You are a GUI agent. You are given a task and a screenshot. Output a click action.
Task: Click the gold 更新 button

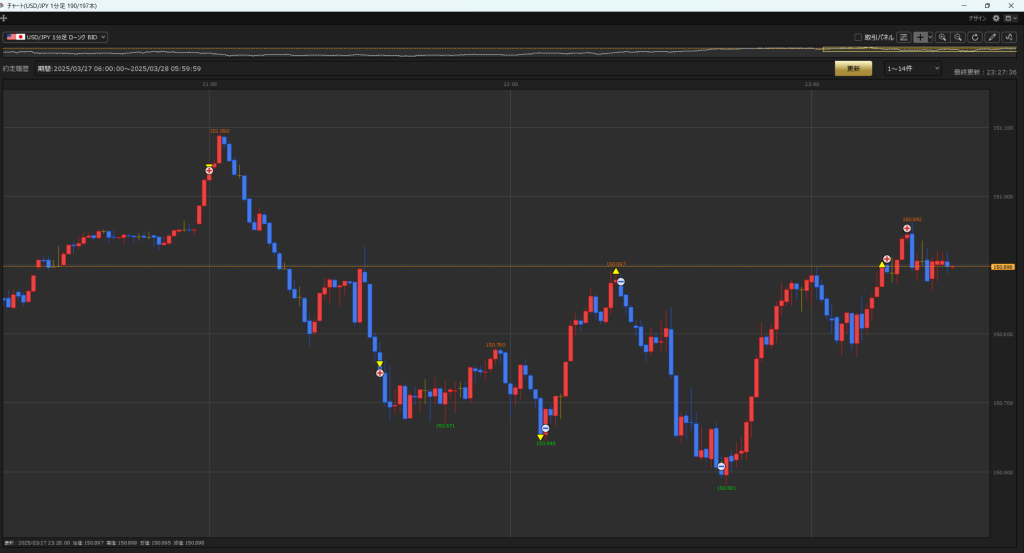(853, 68)
